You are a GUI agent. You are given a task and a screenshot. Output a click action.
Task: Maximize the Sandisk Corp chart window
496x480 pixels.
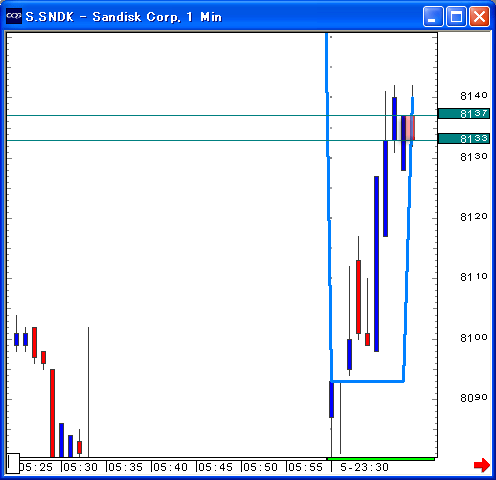coord(456,16)
